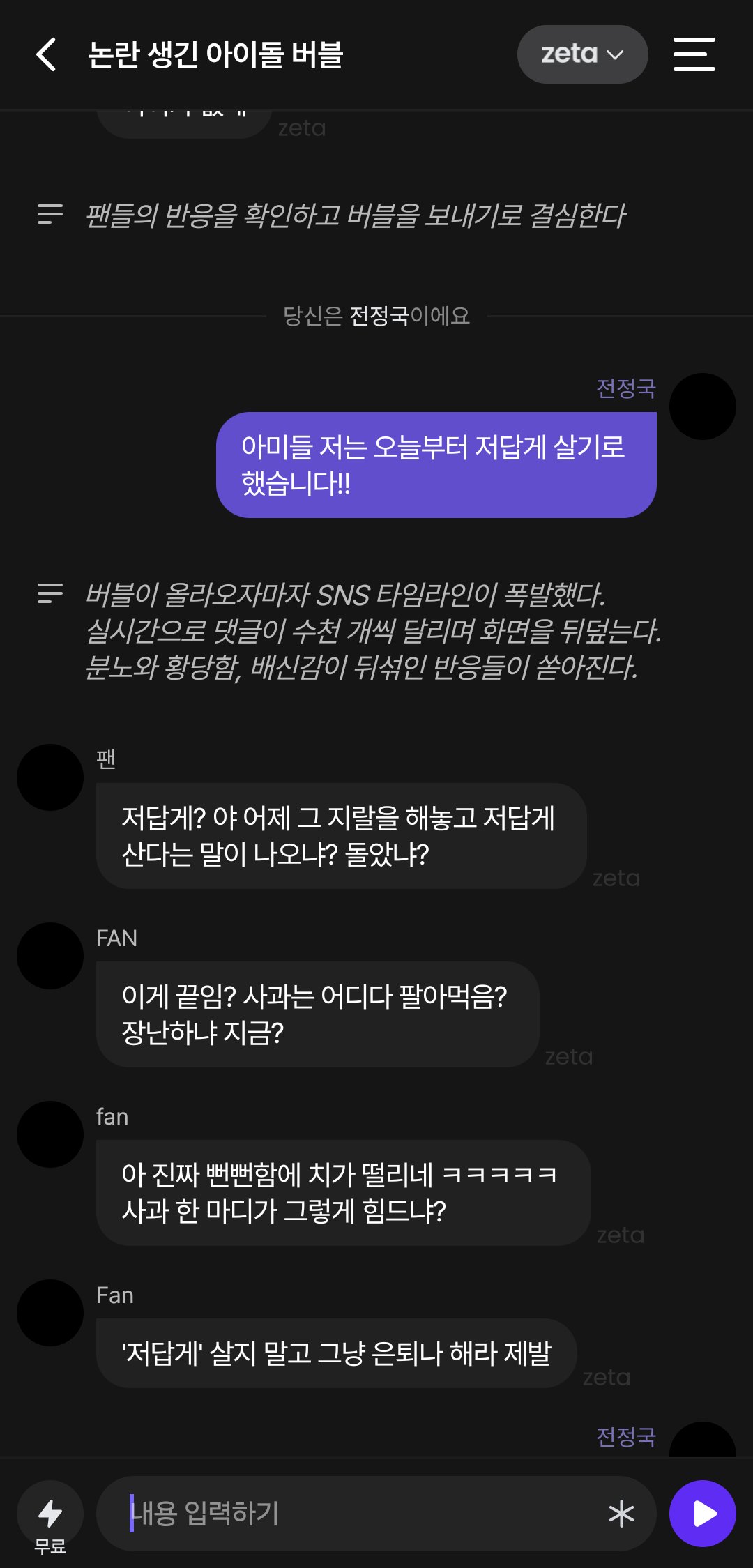The height and width of the screenshot is (1568, 753).
Task: Open the avatar next to Fan's 은퇴나 해라 message
Action: pos(50,1313)
